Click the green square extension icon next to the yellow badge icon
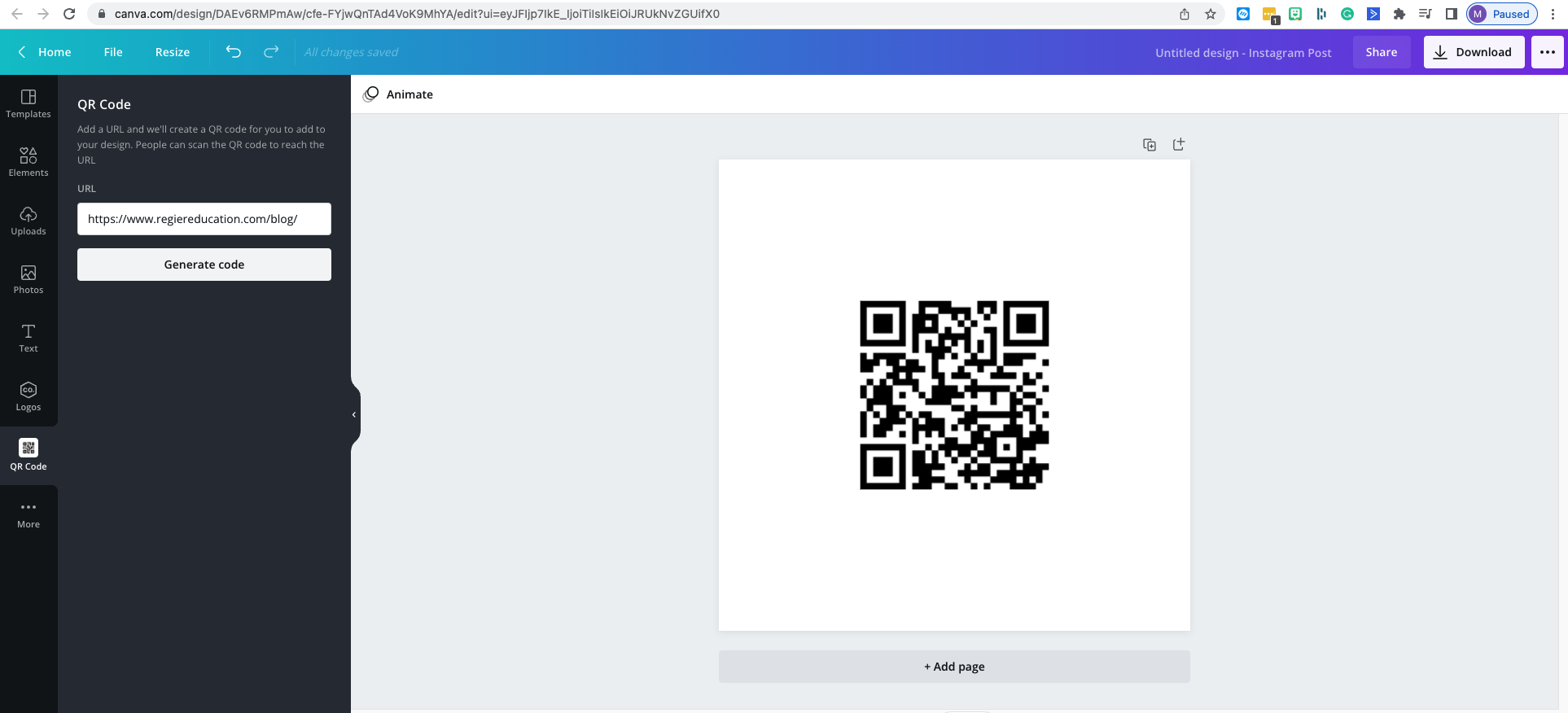This screenshot has width=1568, height=713. [x=1295, y=14]
